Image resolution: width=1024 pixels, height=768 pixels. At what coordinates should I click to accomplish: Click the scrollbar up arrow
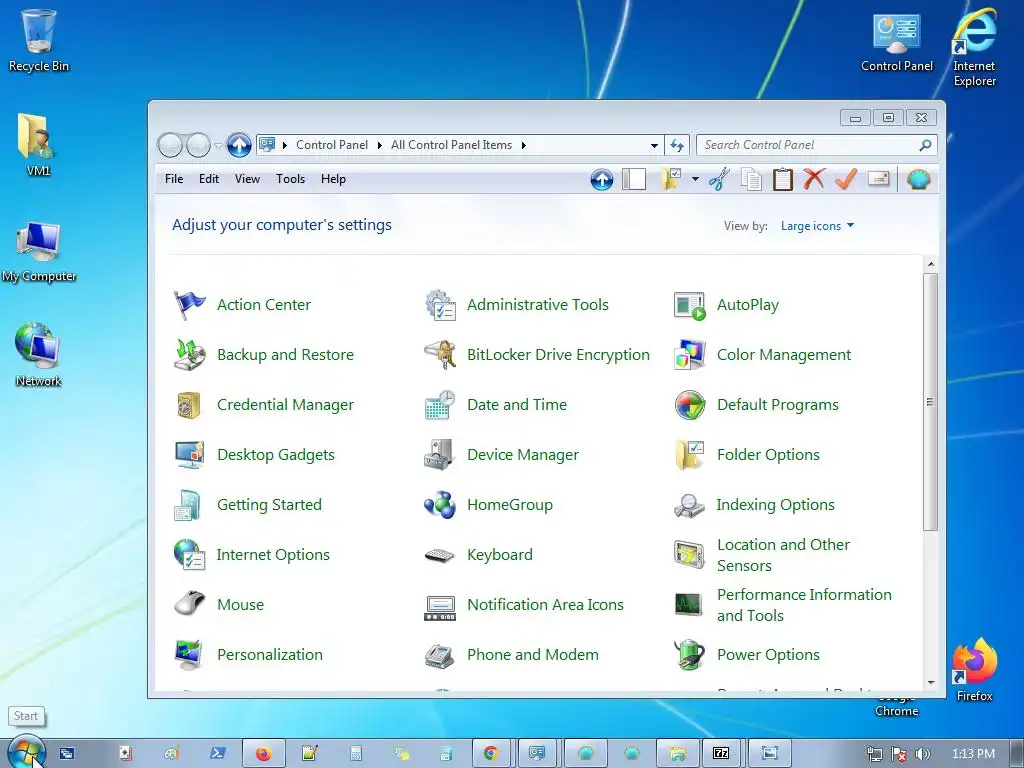(931, 264)
